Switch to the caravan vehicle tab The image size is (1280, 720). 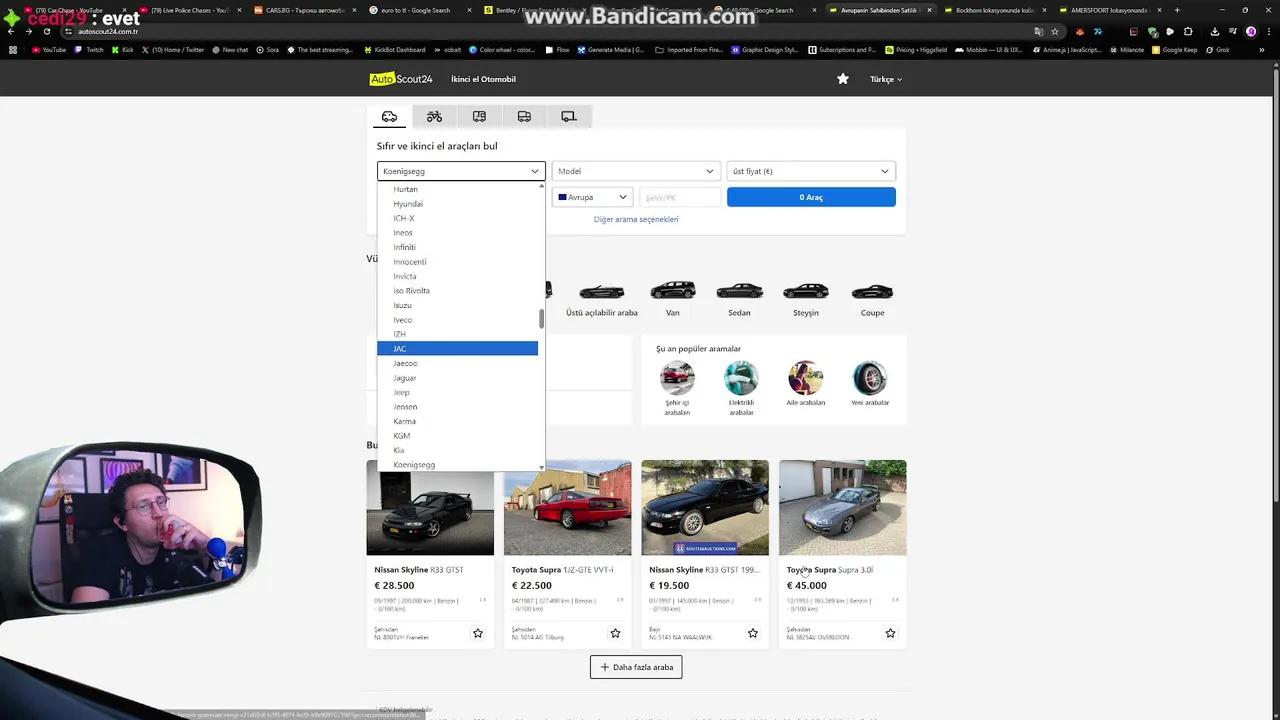tap(479, 116)
